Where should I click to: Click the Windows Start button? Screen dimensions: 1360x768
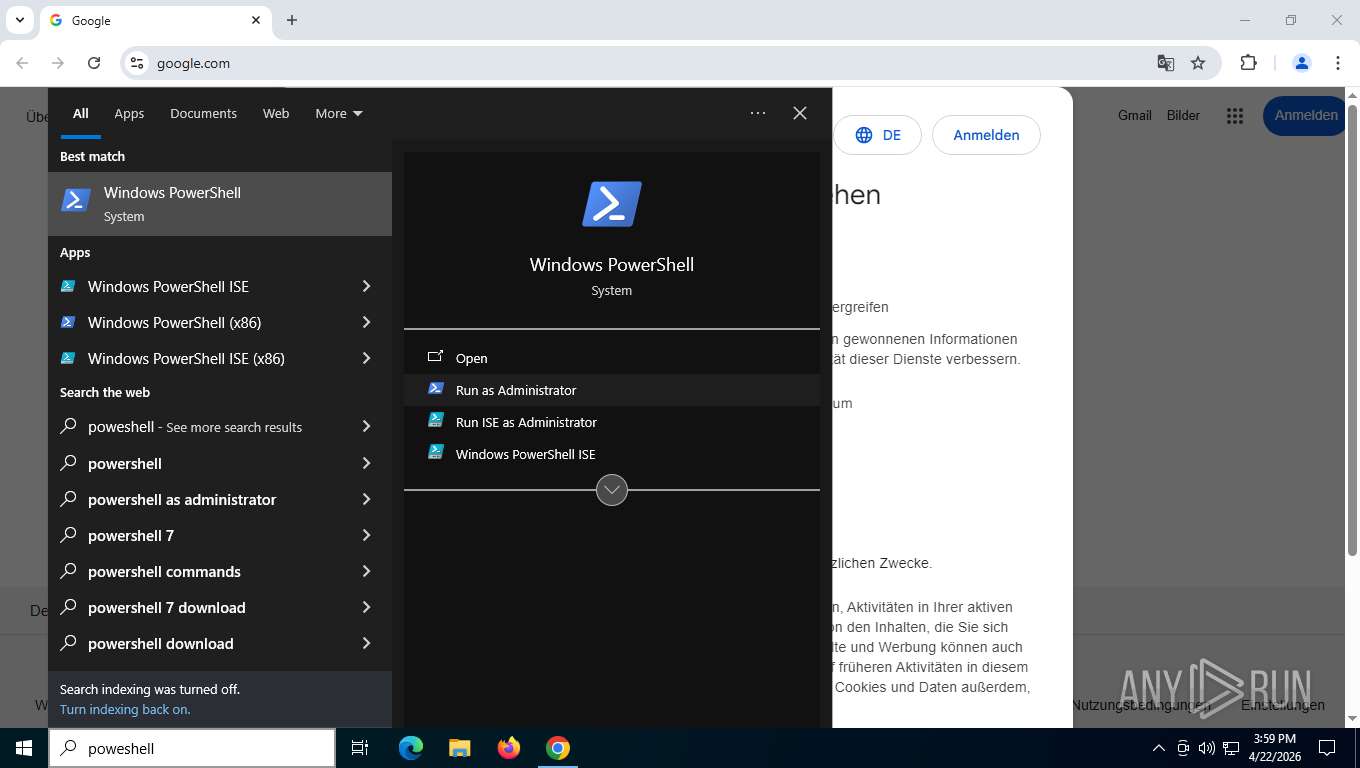pyautogui.click(x=24, y=748)
